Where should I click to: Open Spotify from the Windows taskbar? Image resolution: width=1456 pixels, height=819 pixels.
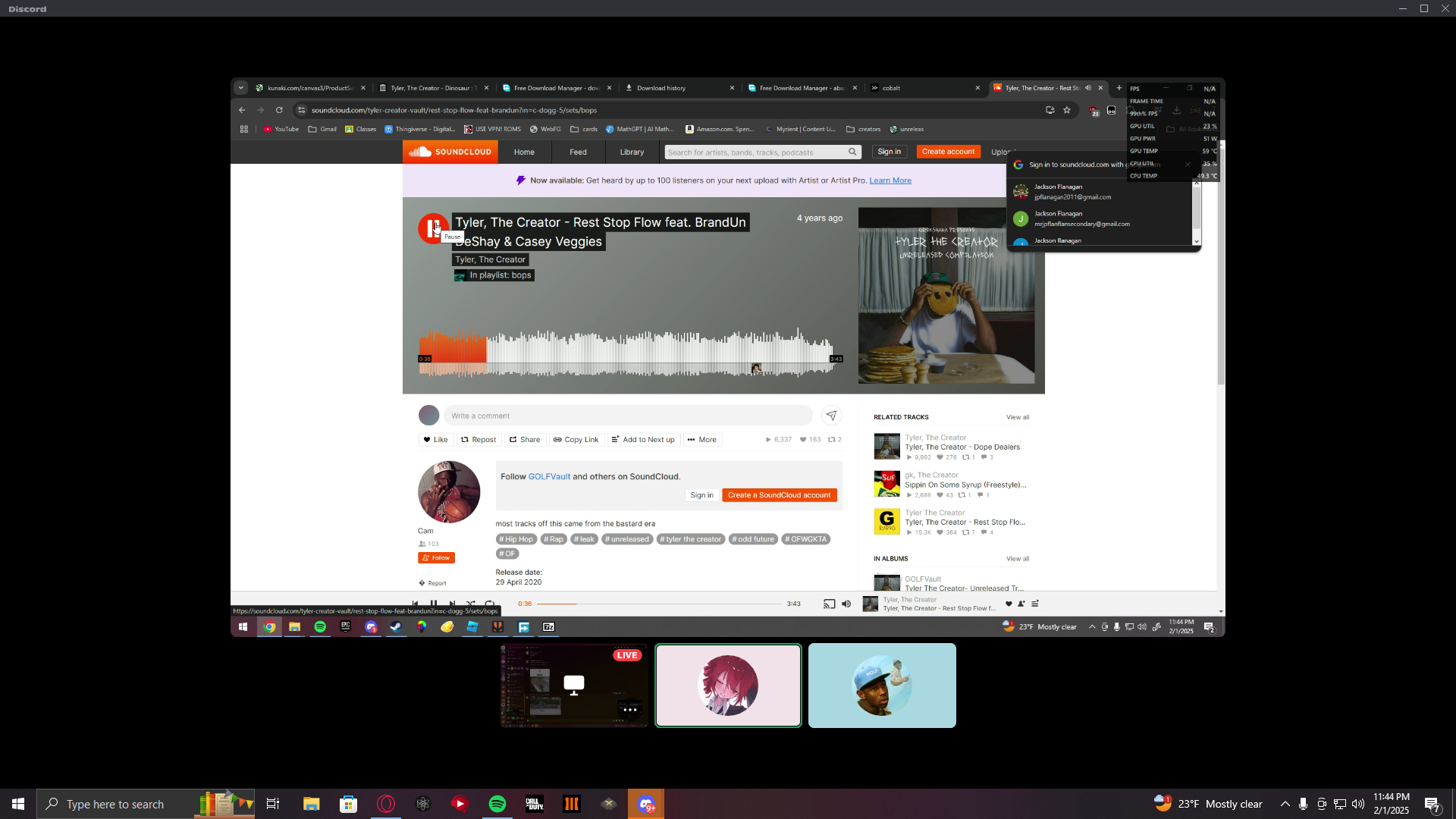[497, 804]
